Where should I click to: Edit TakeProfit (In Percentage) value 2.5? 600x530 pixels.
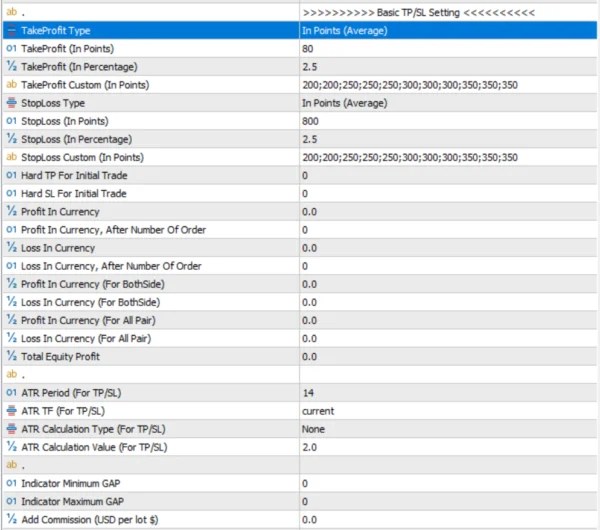pos(448,67)
